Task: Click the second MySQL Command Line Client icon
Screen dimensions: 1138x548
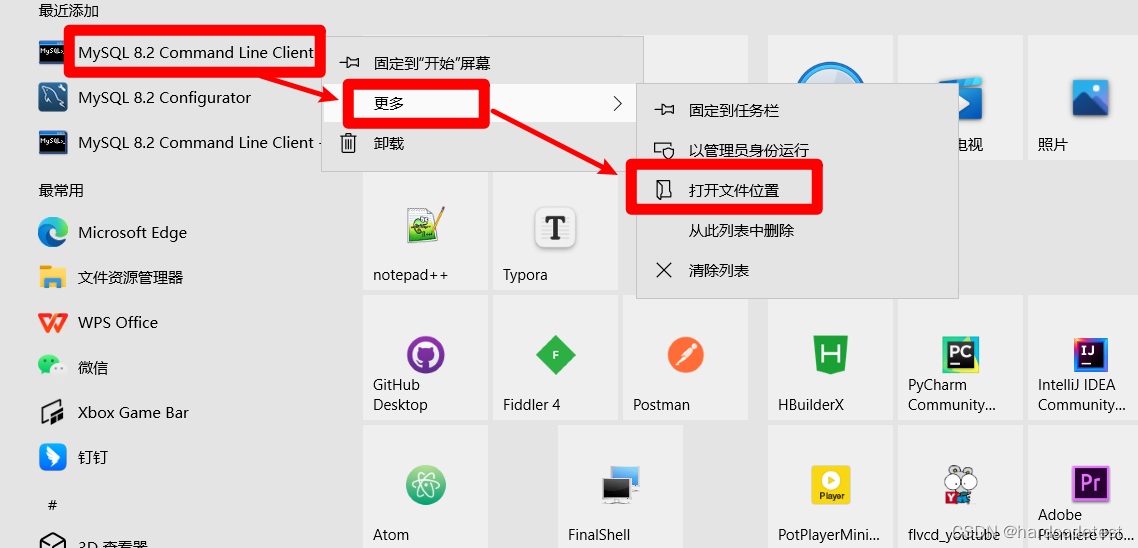Action: pyautogui.click(x=53, y=142)
